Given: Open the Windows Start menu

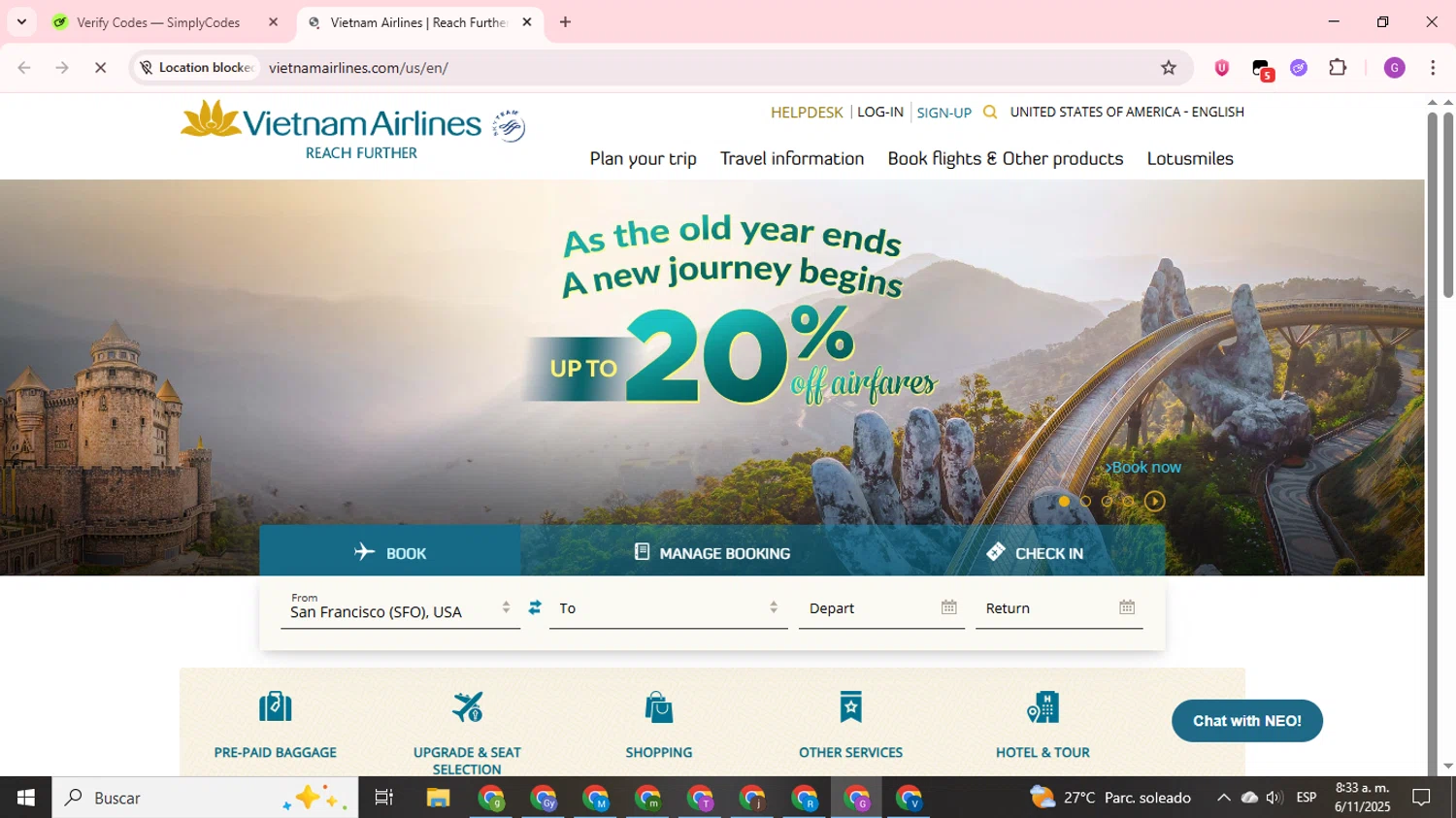Looking at the screenshot, I should (x=26, y=798).
